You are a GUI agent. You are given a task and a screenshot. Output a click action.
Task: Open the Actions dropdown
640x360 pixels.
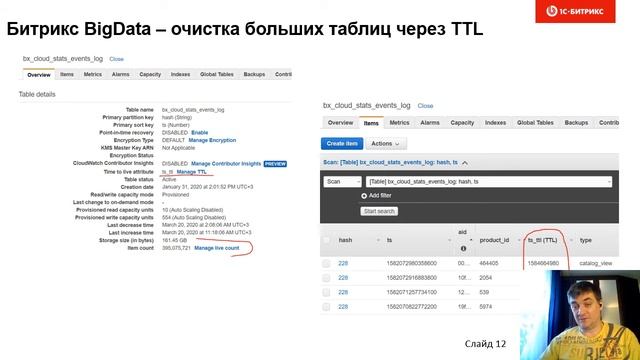(386, 144)
